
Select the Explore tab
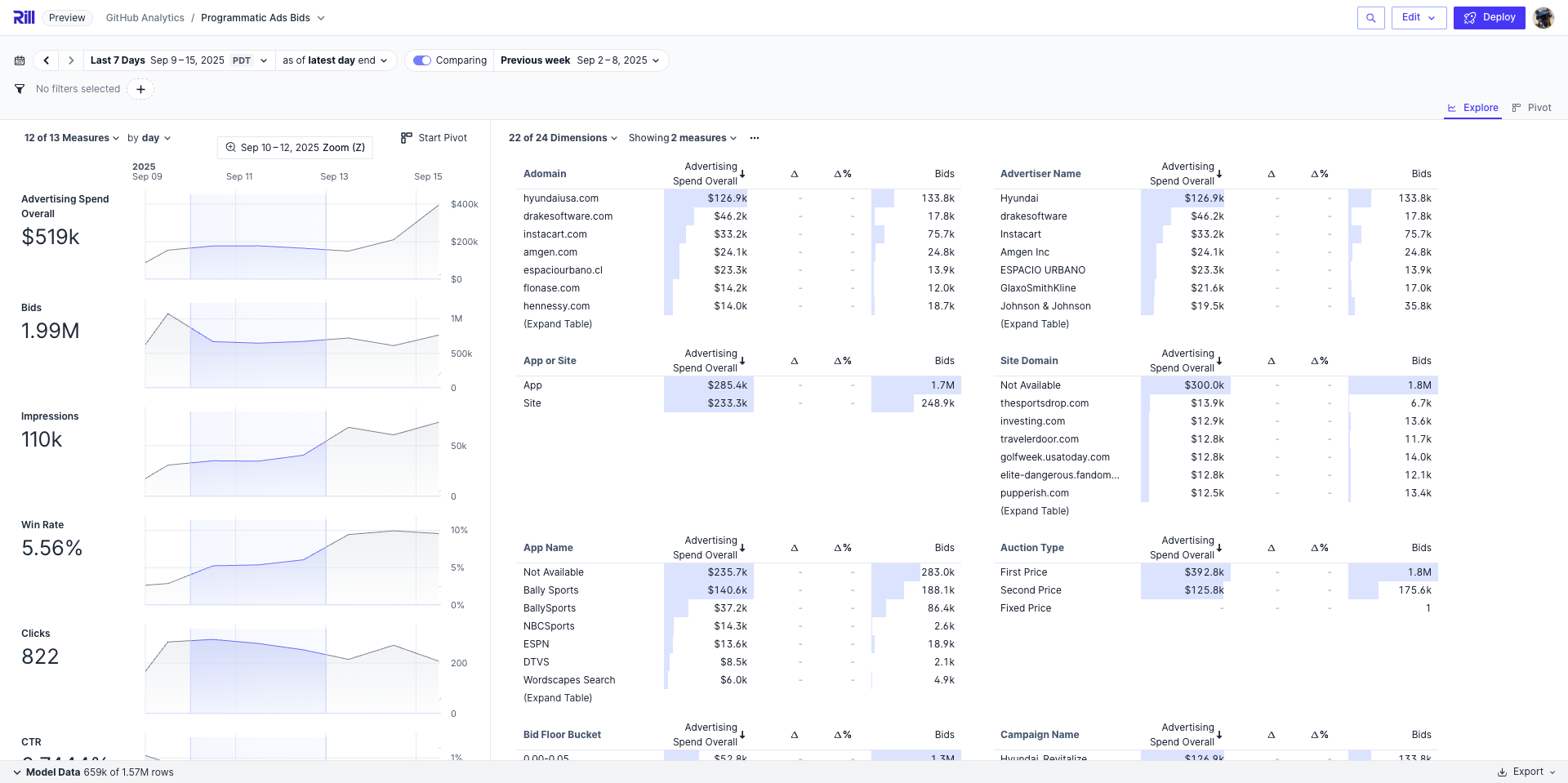[x=1472, y=108]
